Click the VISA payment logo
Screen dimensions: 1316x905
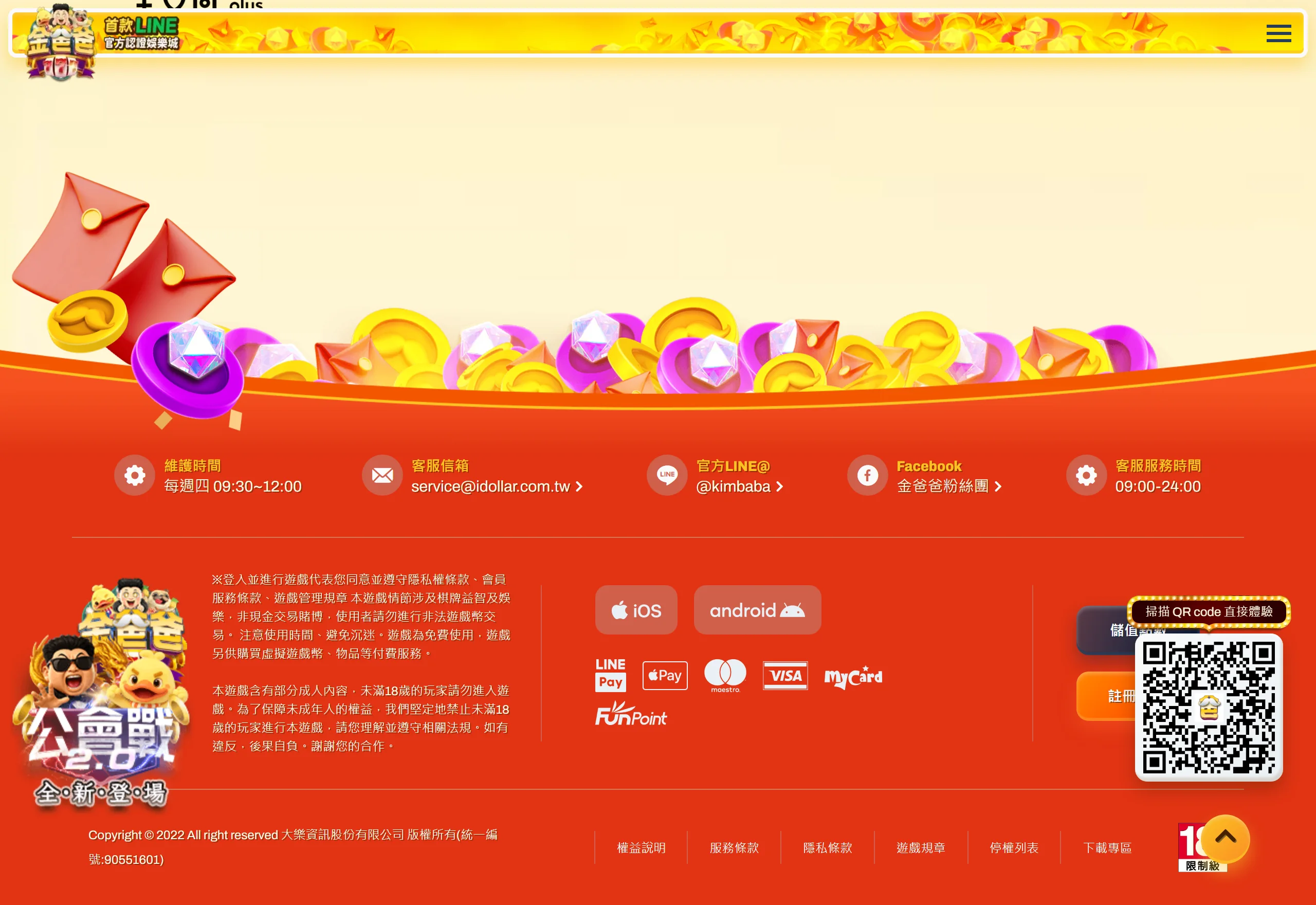pos(785,675)
